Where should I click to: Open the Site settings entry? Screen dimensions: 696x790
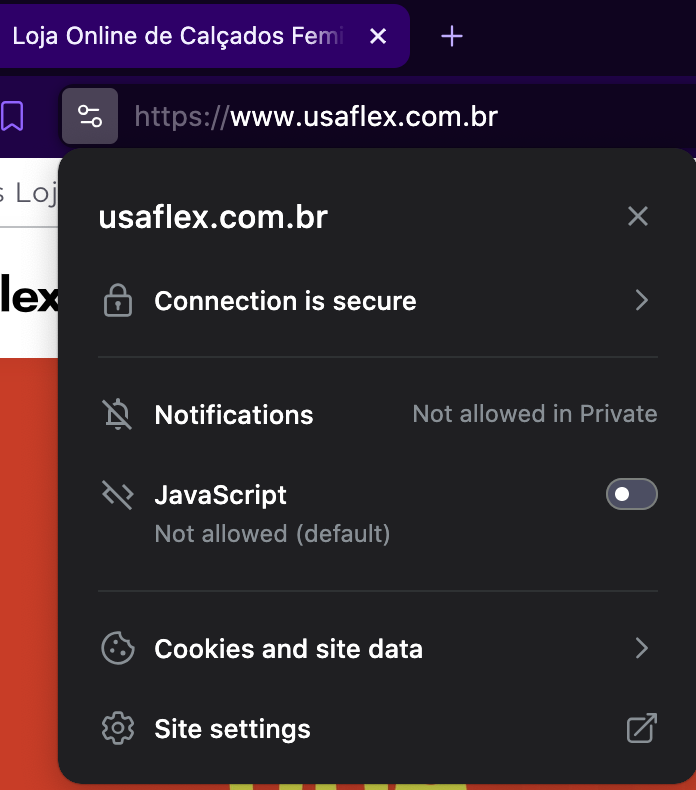[232, 729]
